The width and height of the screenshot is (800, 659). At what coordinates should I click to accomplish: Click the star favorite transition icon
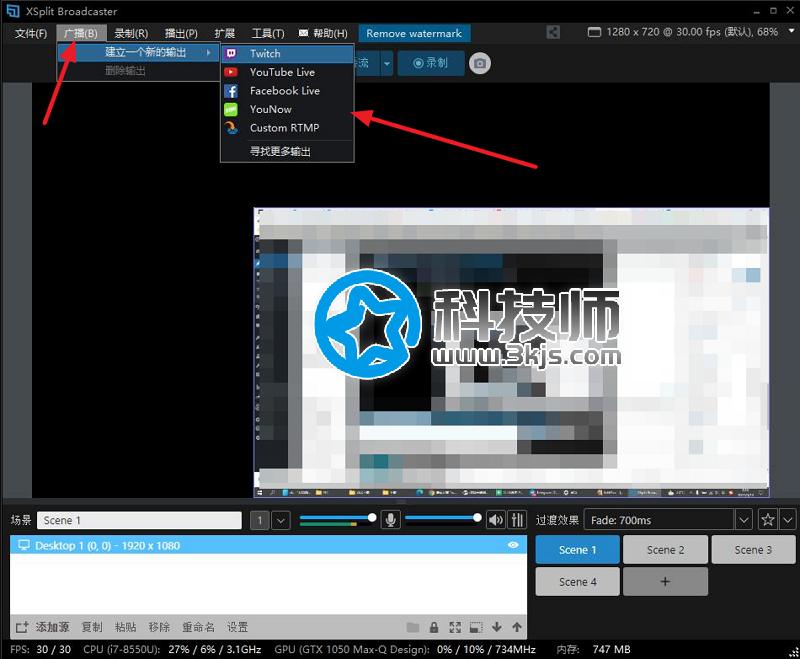pos(768,520)
